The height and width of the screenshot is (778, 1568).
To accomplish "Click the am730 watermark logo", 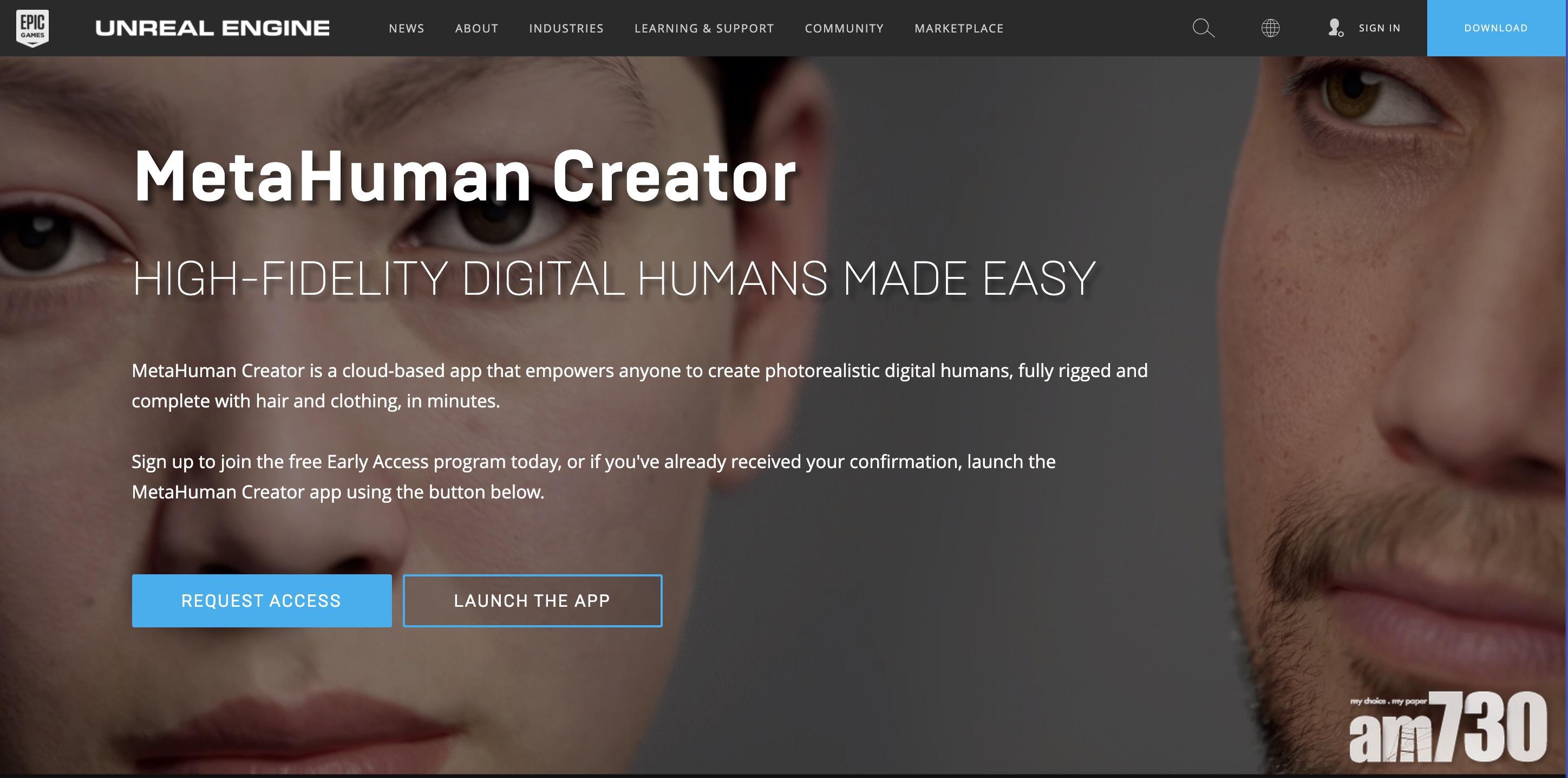I will [1448, 727].
